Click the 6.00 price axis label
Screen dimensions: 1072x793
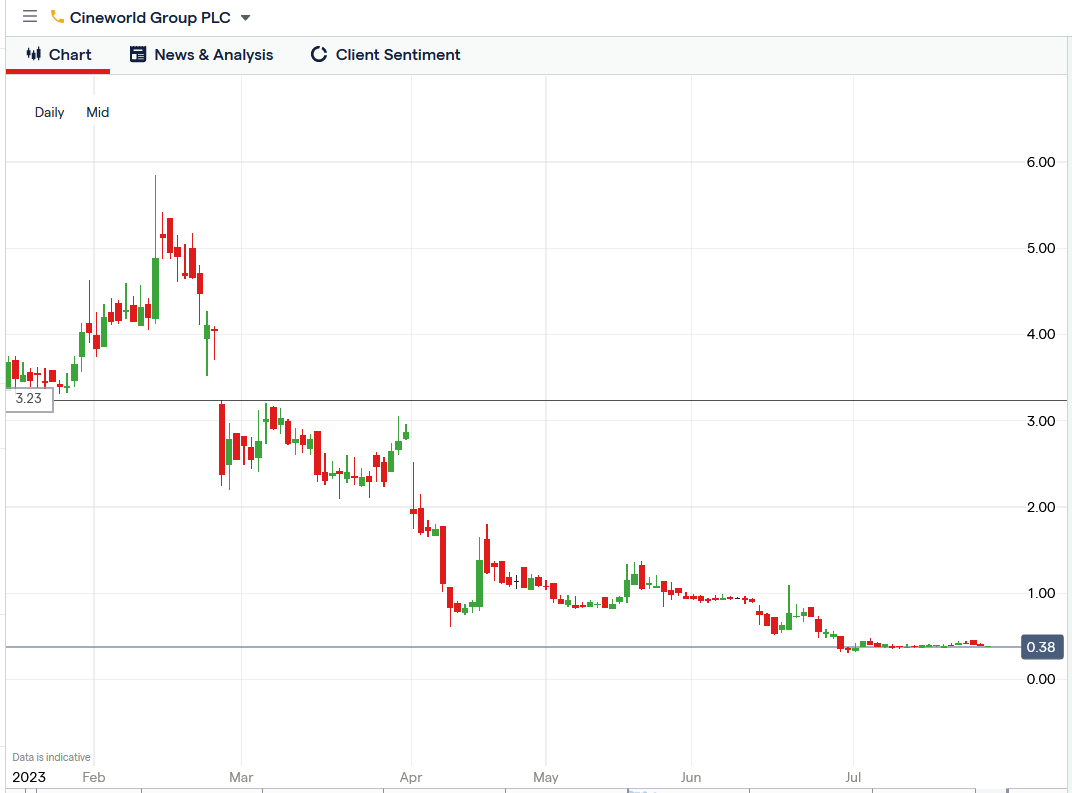point(1041,162)
